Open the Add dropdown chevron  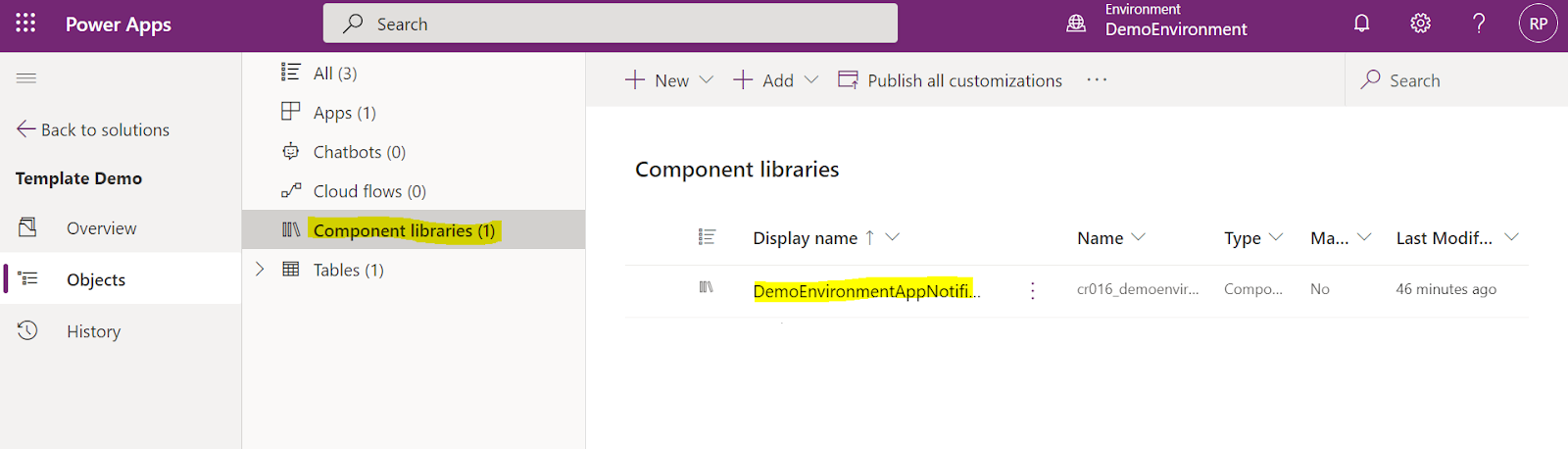click(x=810, y=80)
